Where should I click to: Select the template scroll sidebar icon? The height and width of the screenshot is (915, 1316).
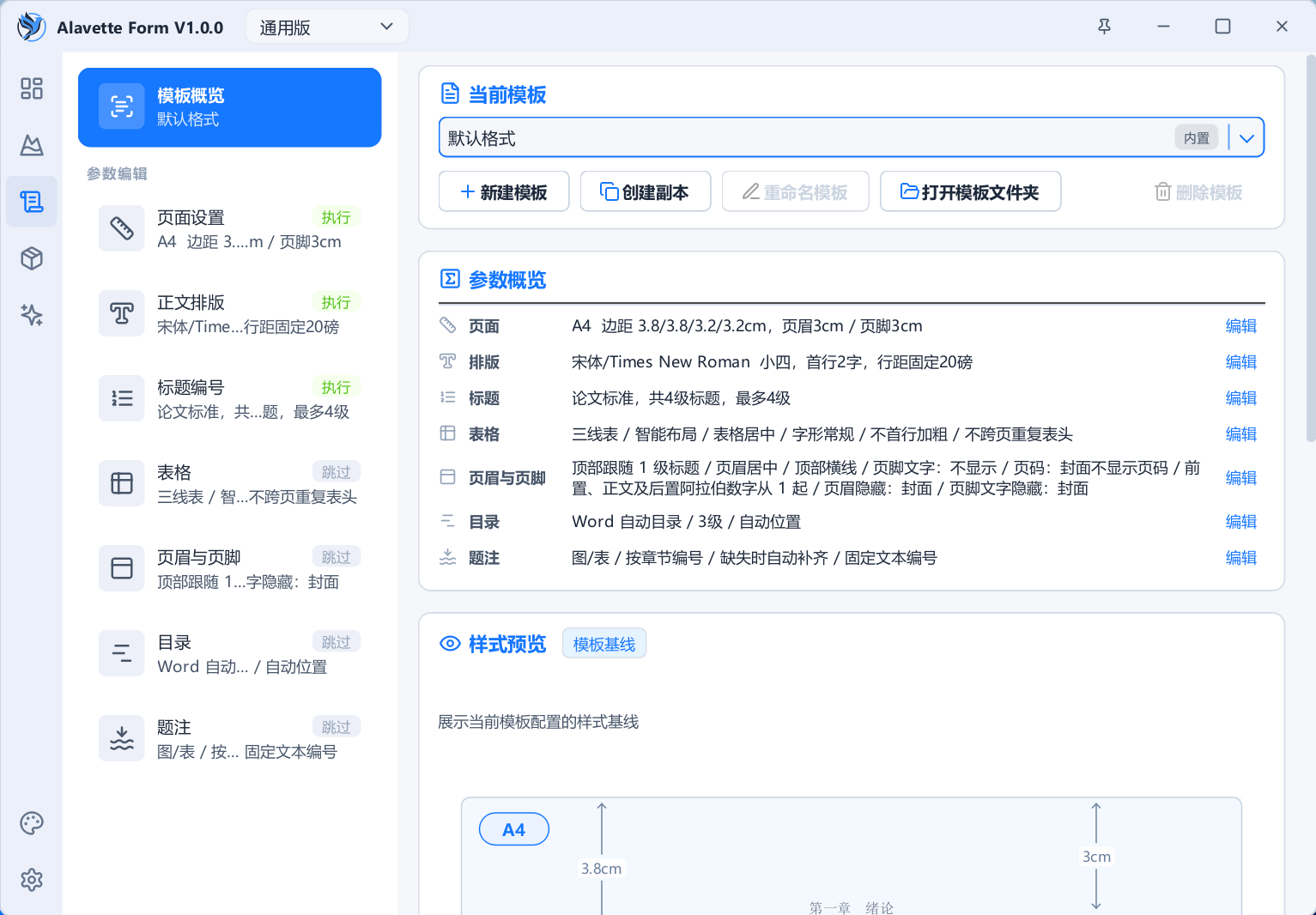(x=32, y=202)
